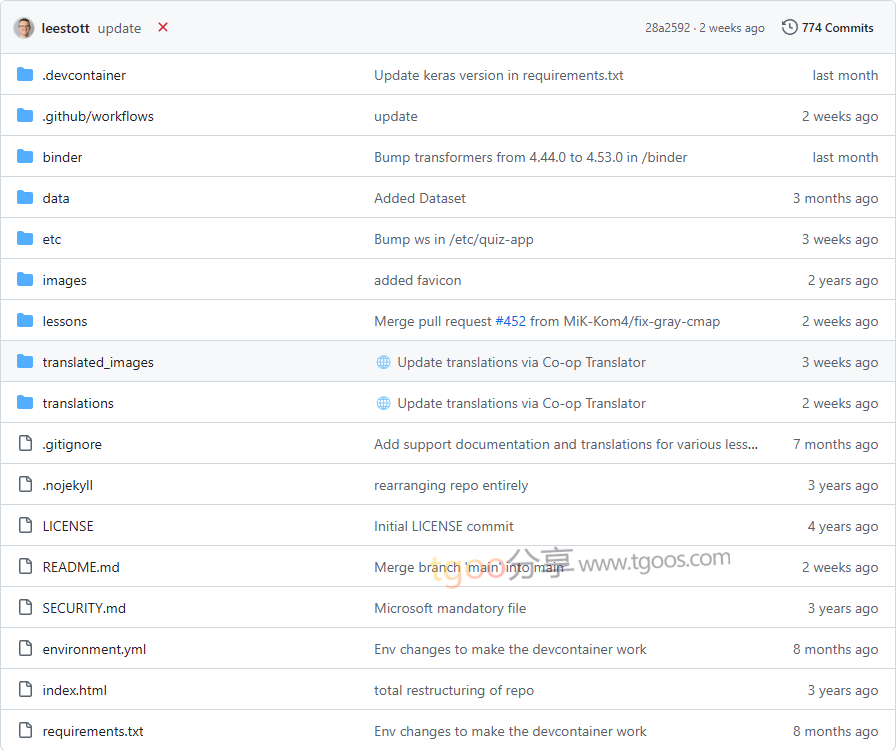The width and height of the screenshot is (896, 751).
Task: Open the requirements.txt file
Action: point(93,731)
